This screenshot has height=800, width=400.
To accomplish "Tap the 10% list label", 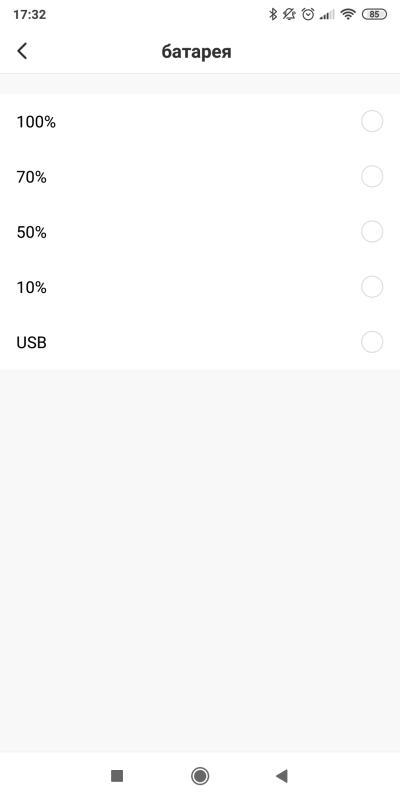I will tap(32, 287).
